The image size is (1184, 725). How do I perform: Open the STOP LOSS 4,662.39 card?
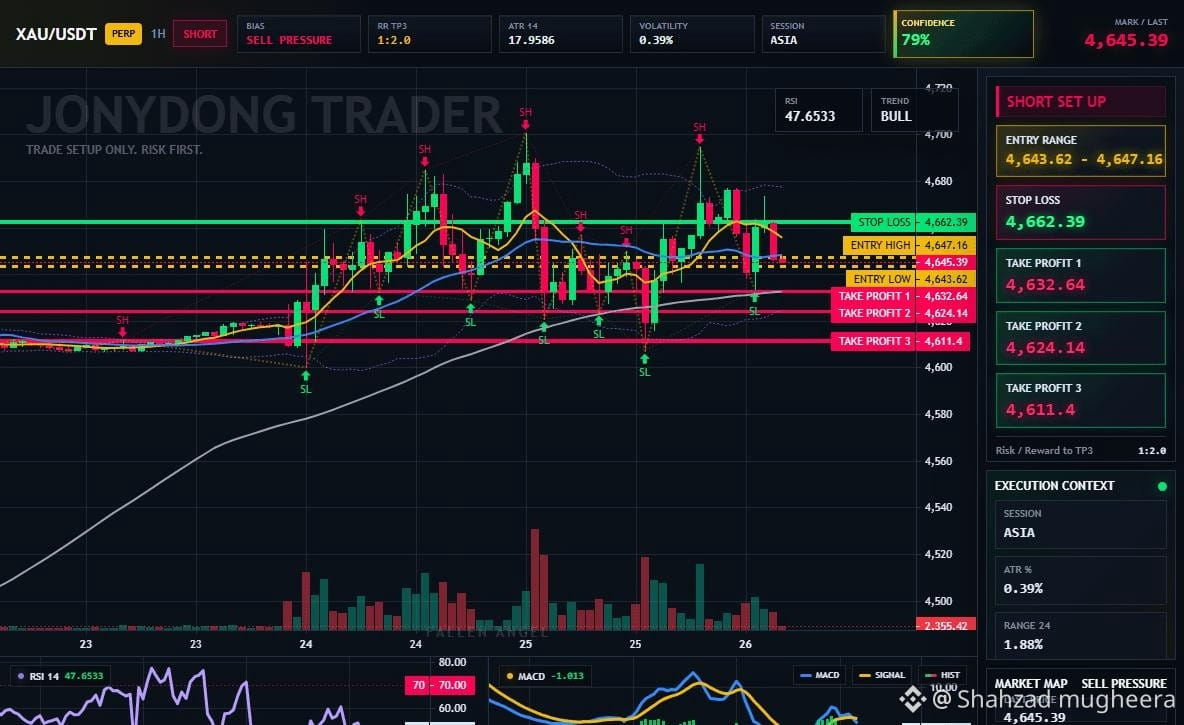pos(1081,212)
